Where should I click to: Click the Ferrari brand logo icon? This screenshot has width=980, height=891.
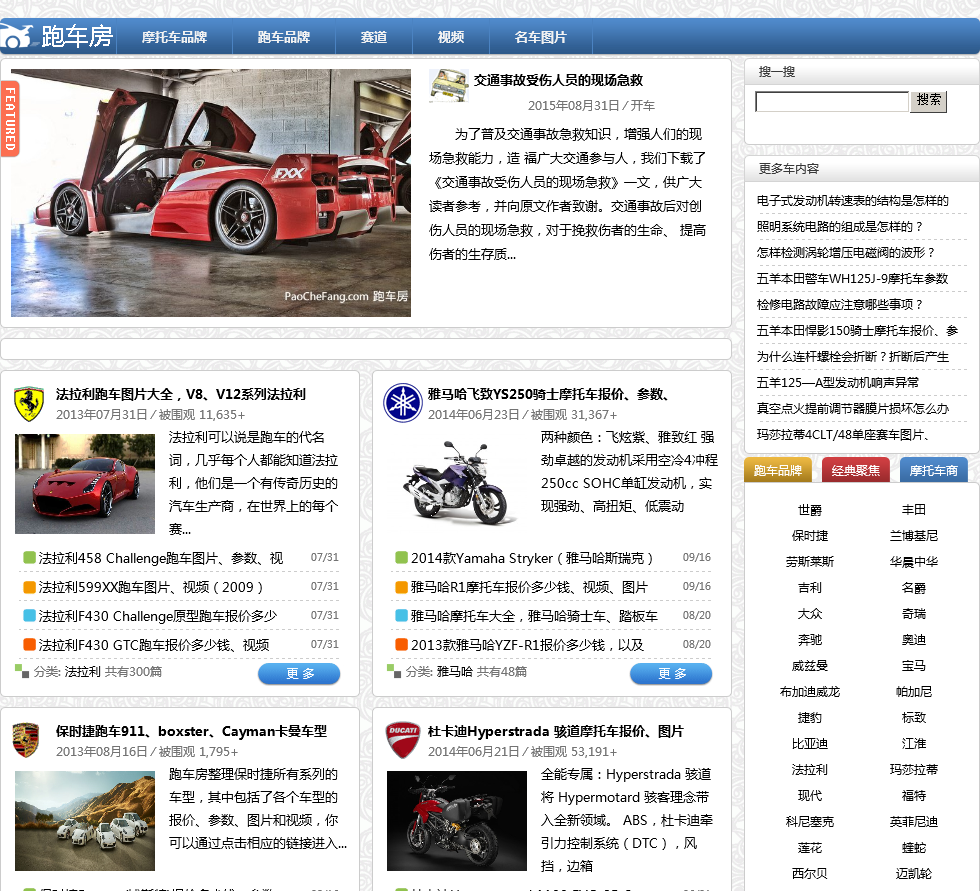(x=29, y=403)
